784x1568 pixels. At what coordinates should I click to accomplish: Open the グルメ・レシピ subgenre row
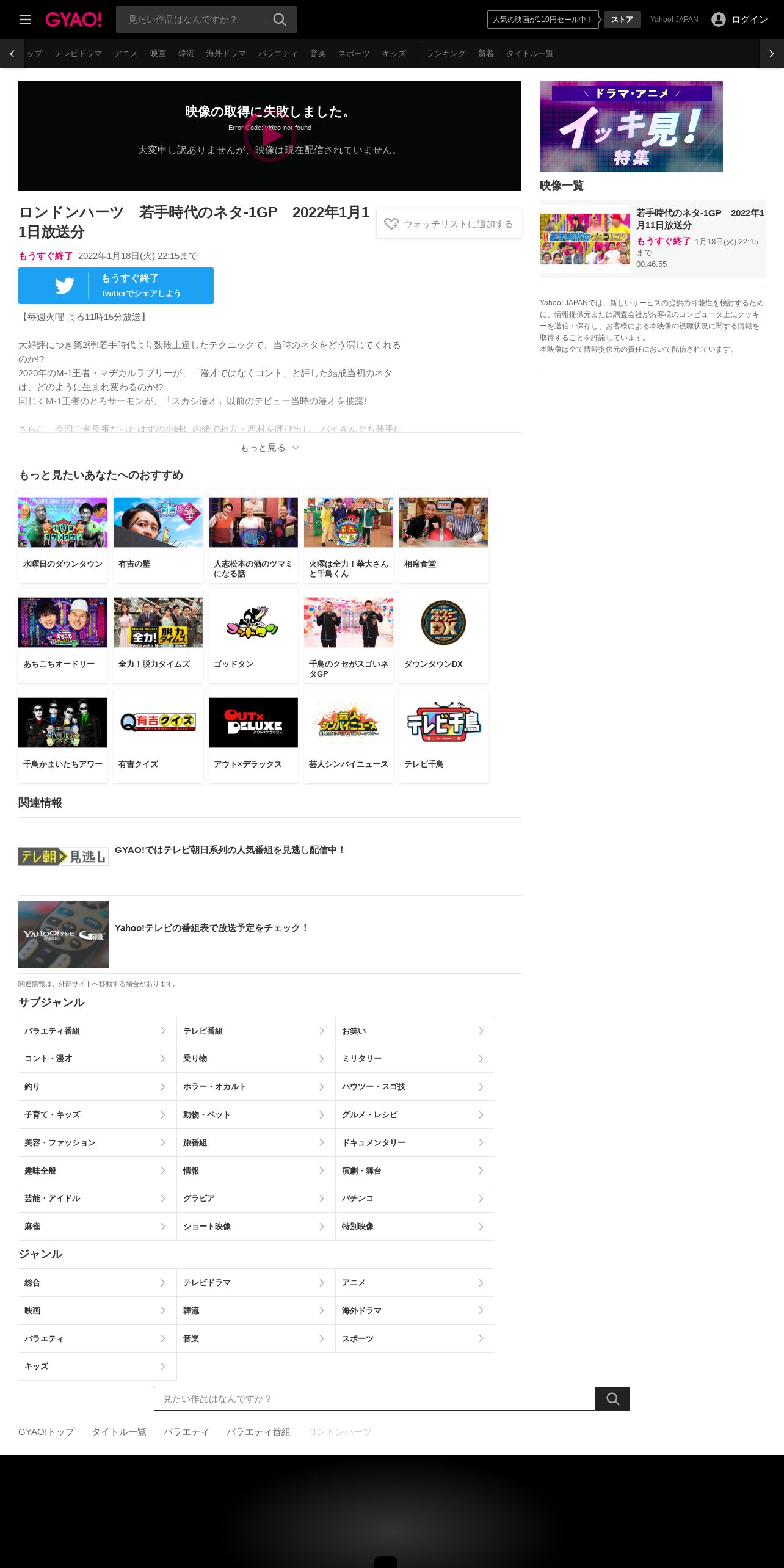[415, 1115]
